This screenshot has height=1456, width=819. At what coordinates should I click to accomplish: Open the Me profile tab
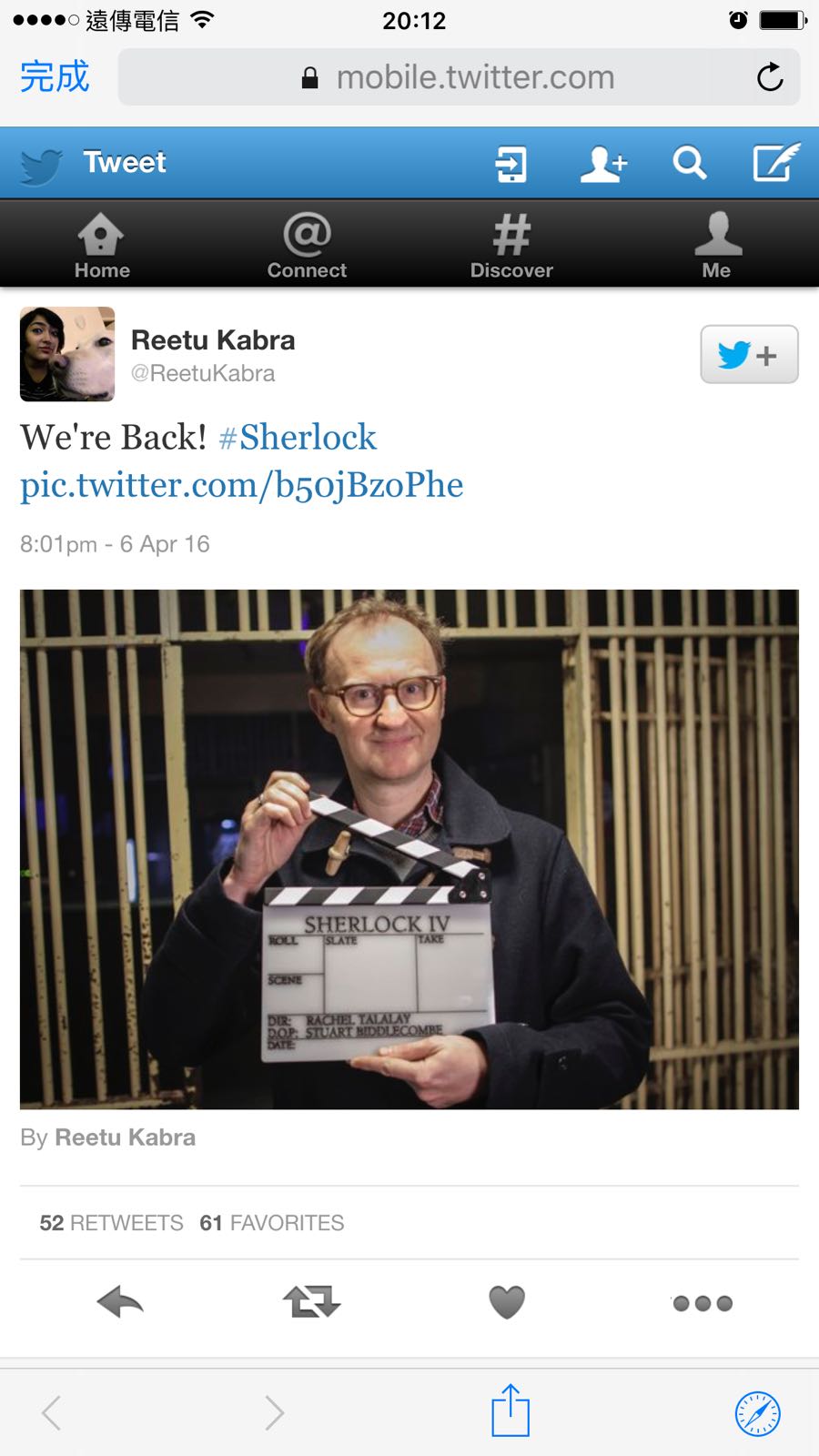pyautogui.click(x=717, y=246)
